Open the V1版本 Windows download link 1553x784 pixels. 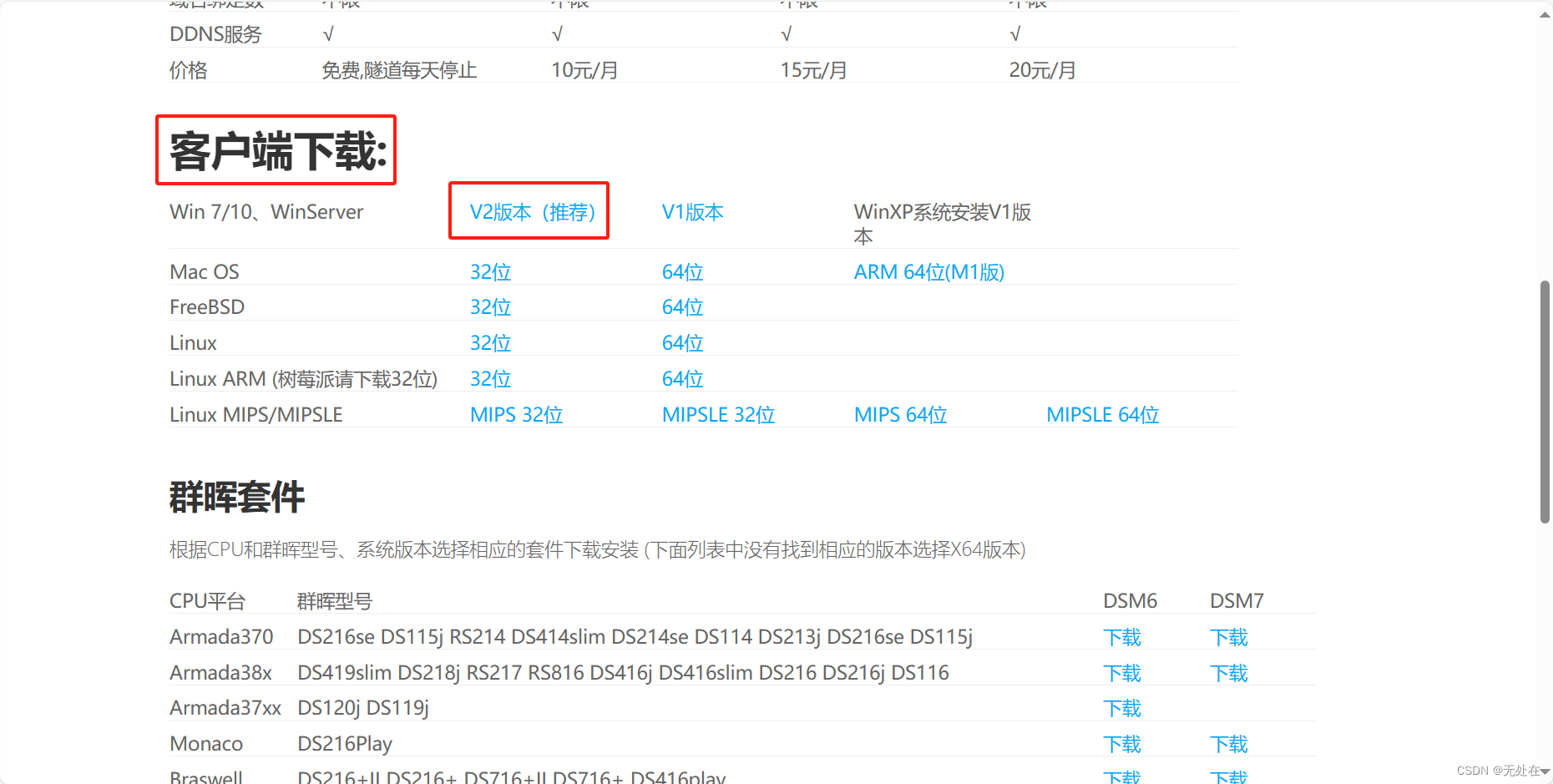692,212
